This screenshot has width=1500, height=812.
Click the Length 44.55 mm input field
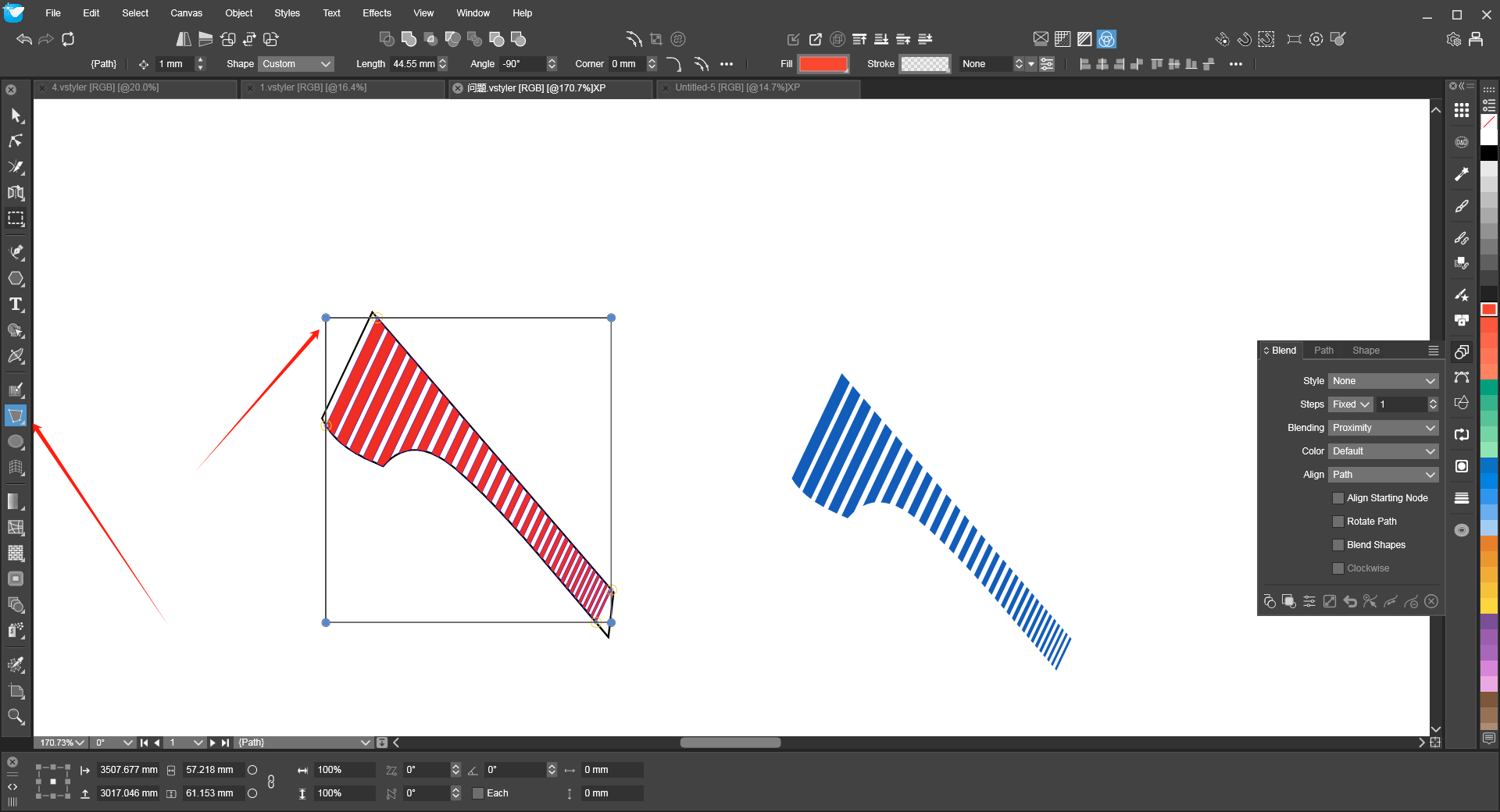click(413, 64)
